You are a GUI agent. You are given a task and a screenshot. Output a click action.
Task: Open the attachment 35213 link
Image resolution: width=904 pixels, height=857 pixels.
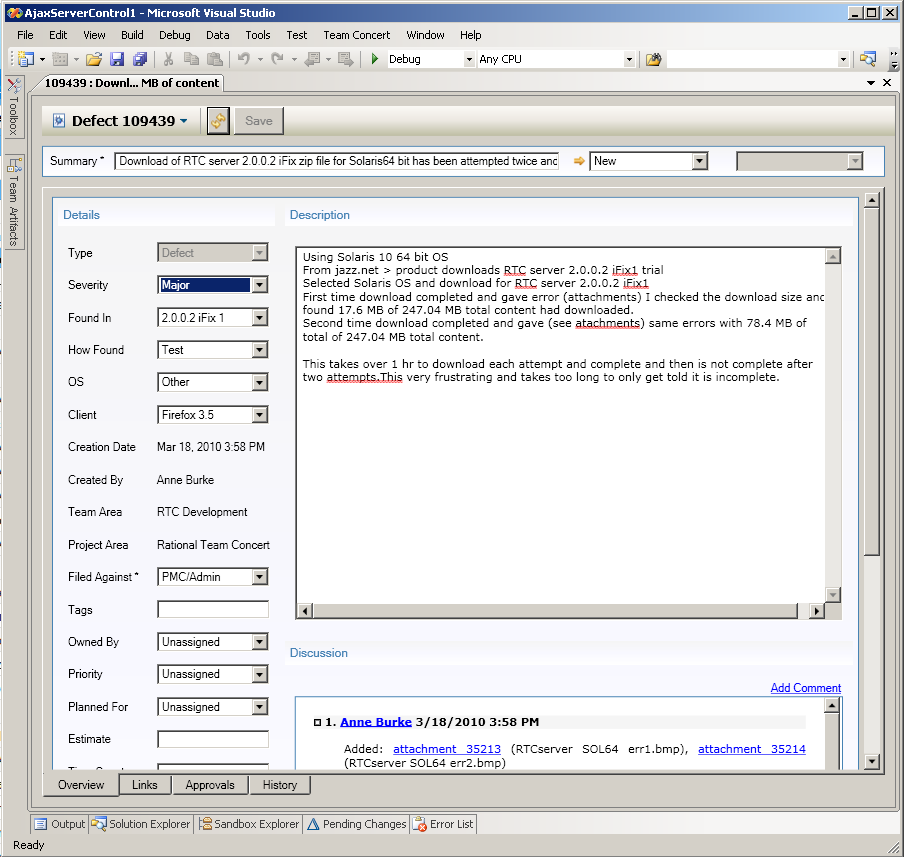click(447, 749)
